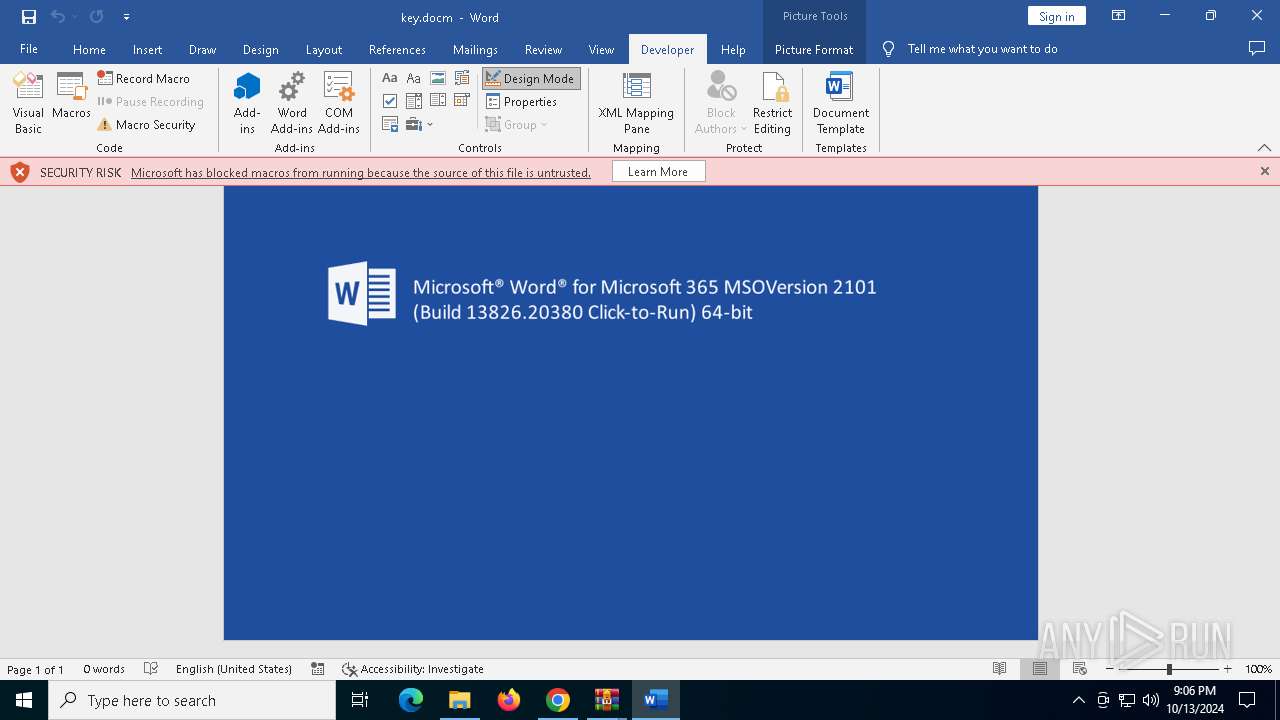The height and width of the screenshot is (720, 1280).
Task: Open Legacy Tools dropdown
Action: tap(421, 125)
